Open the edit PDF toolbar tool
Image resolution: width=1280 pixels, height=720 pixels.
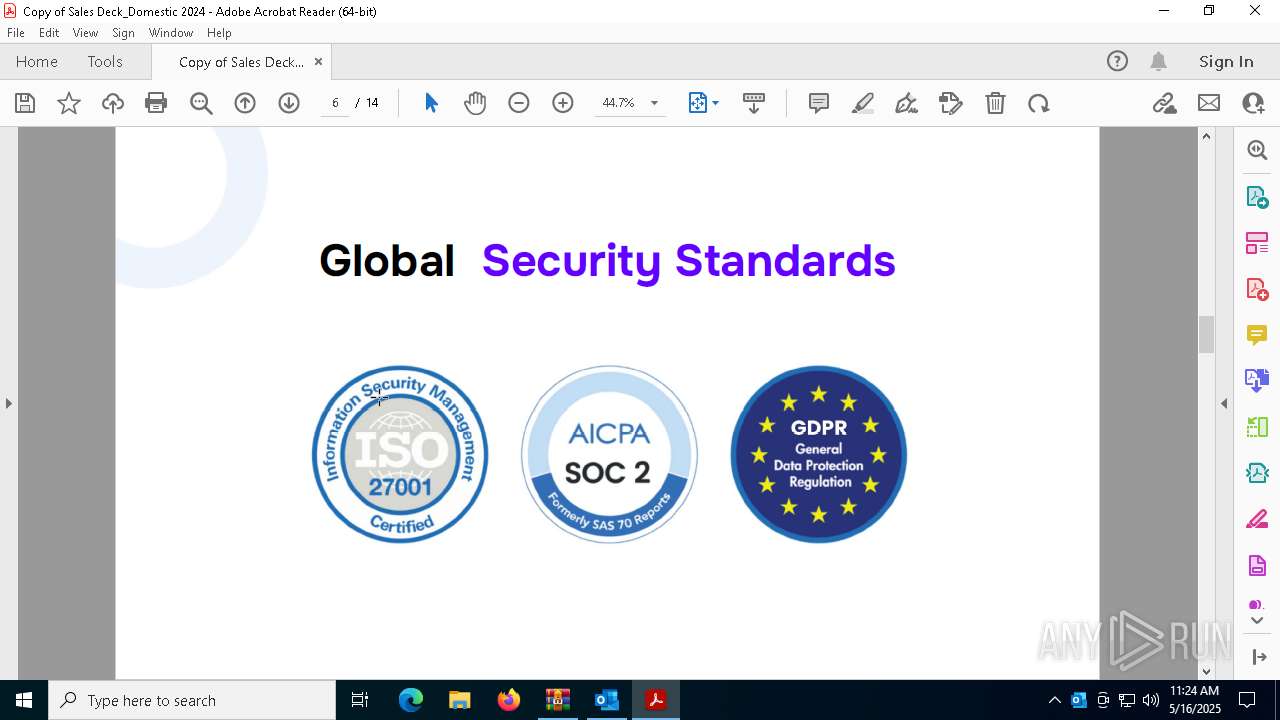[x=951, y=103]
